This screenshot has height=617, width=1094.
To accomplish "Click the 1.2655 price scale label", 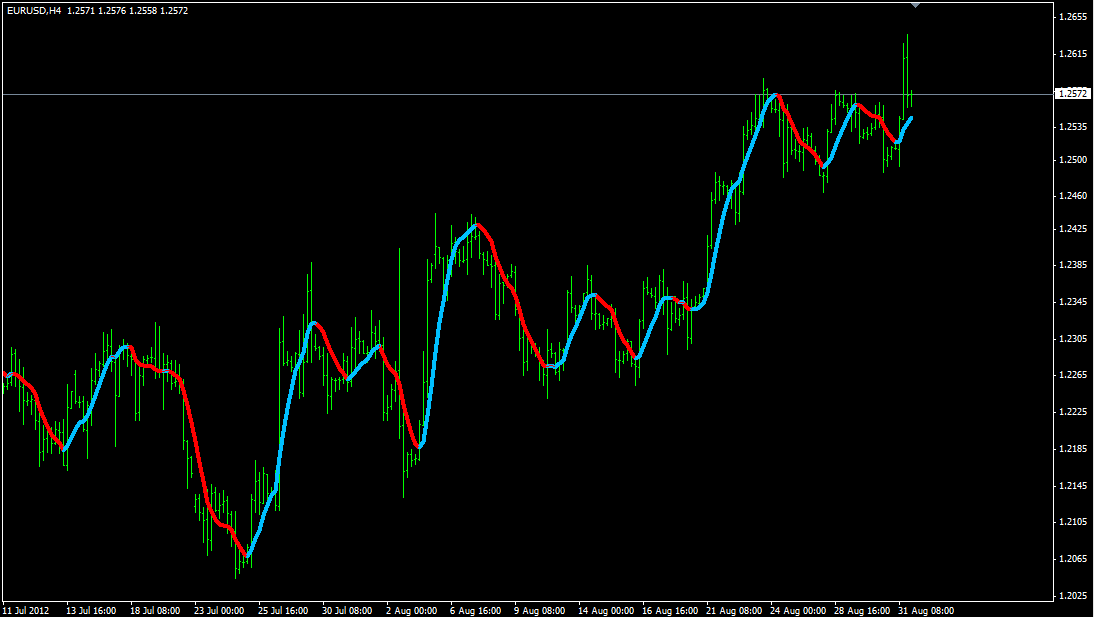I will click(x=1072, y=17).
